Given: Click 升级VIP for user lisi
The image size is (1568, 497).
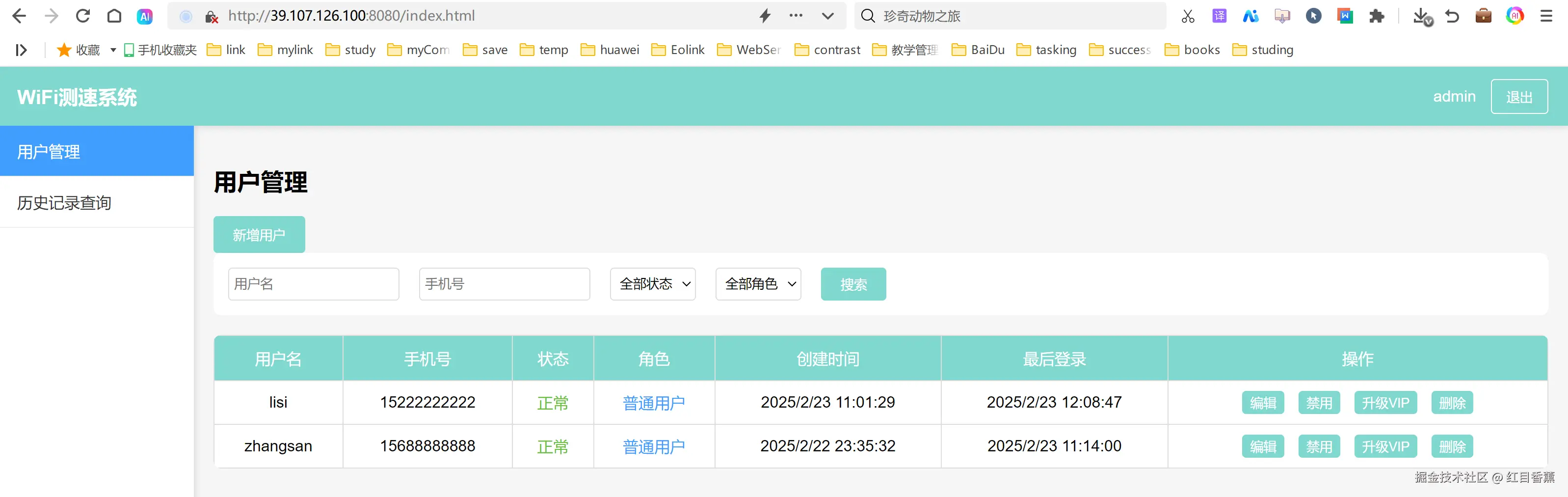Looking at the screenshot, I should [x=1385, y=403].
